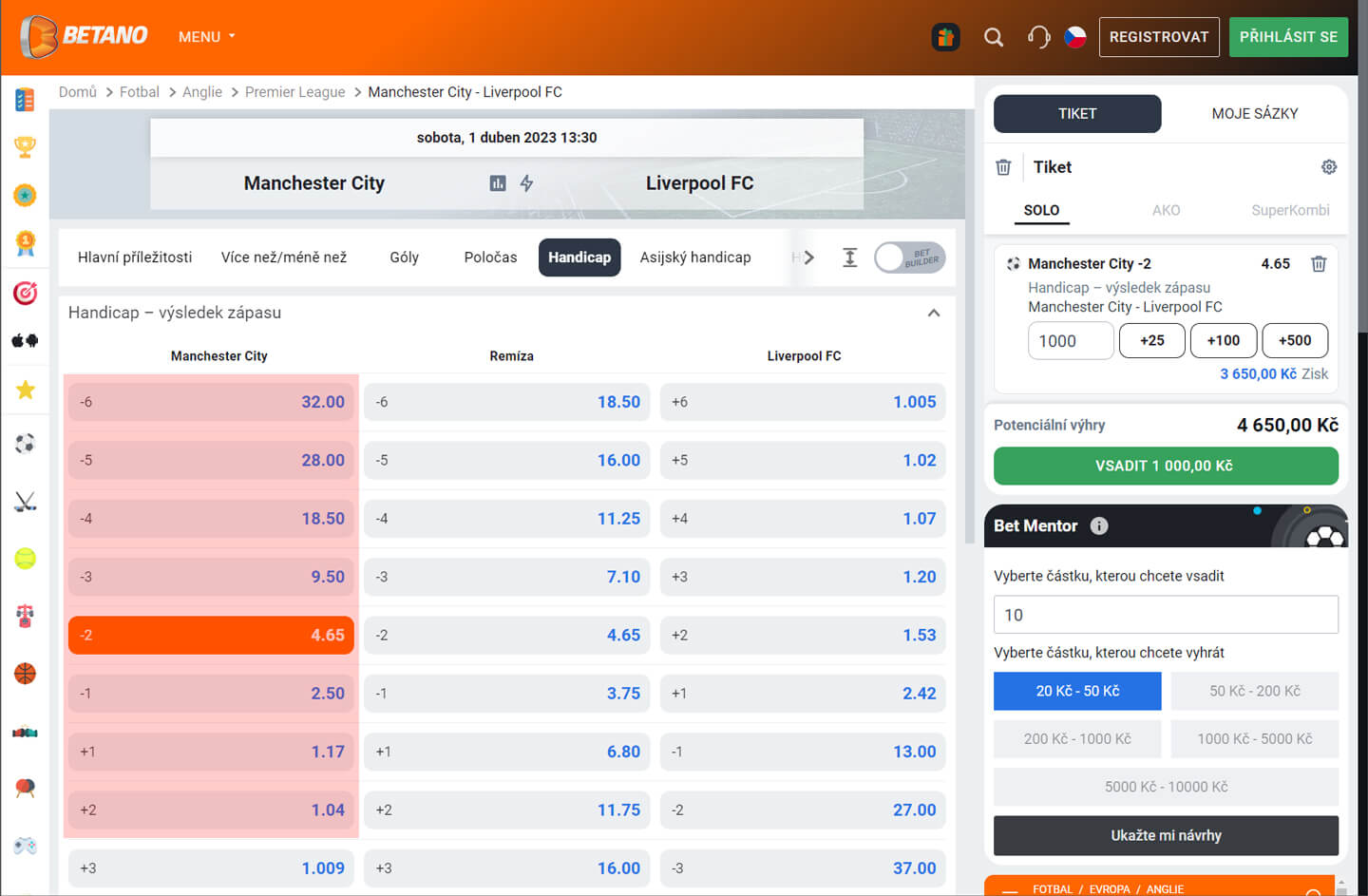Open customer support headset icon
This screenshot has height=896, width=1368.
1038,37
